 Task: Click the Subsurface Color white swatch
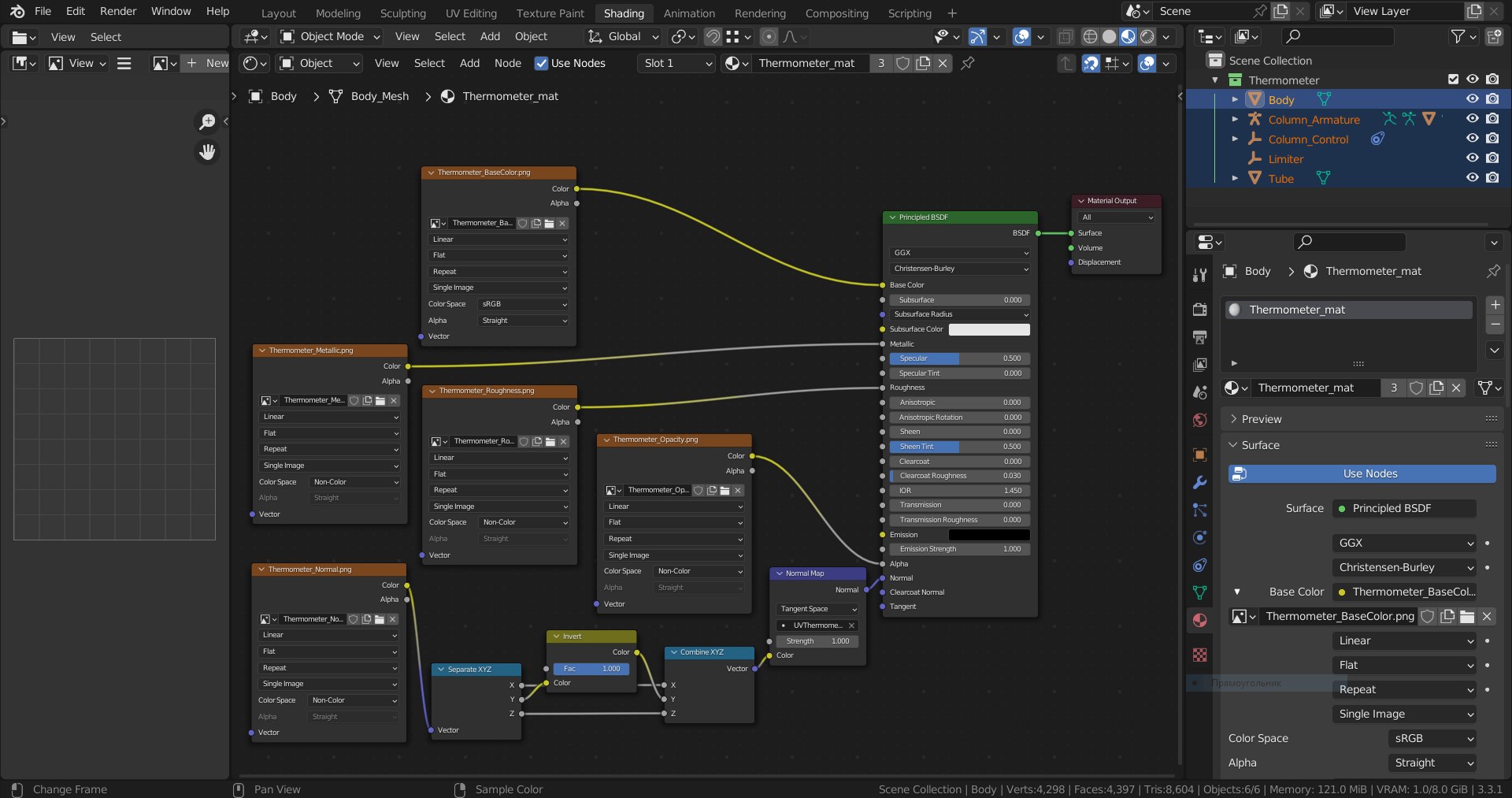point(989,329)
